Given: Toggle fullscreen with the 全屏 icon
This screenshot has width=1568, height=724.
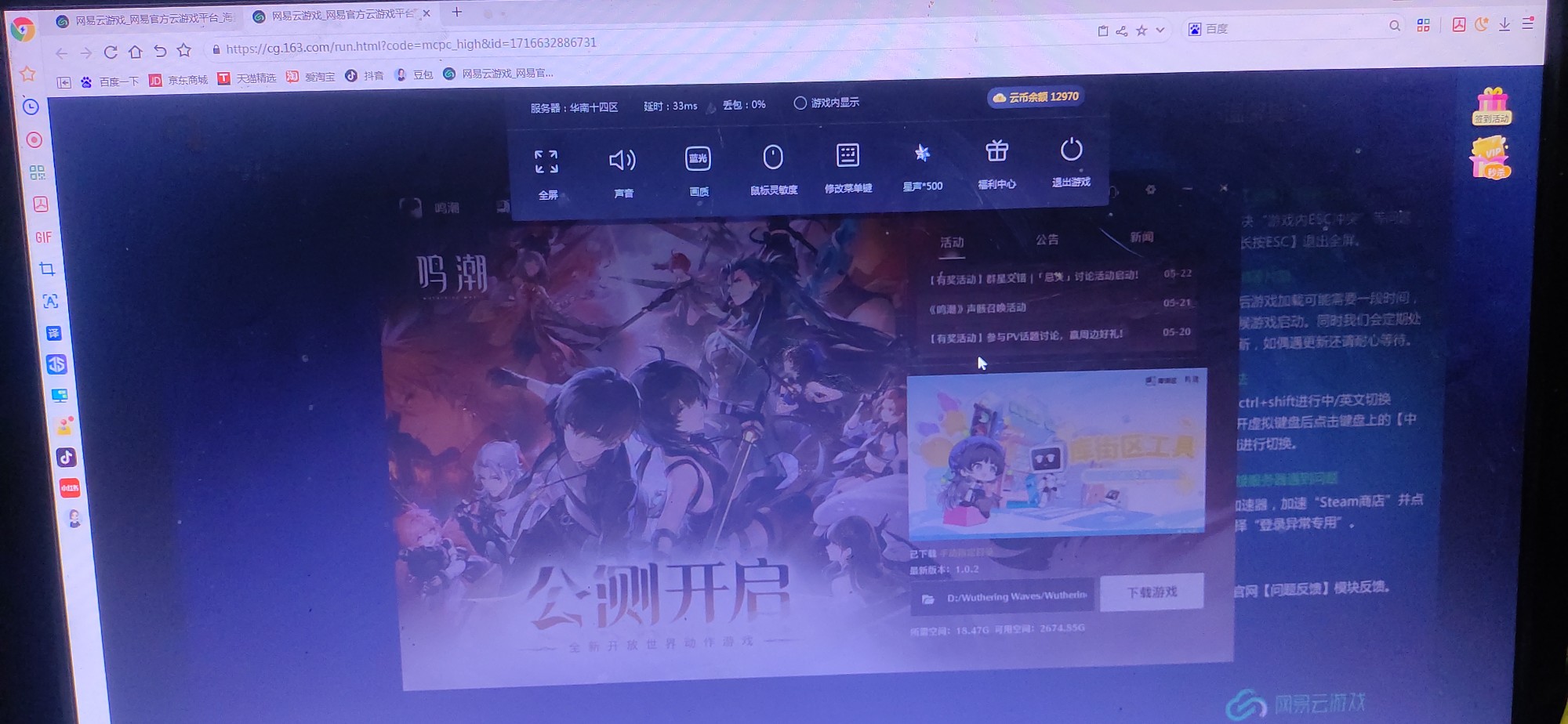Looking at the screenshot, I should 546,162.
